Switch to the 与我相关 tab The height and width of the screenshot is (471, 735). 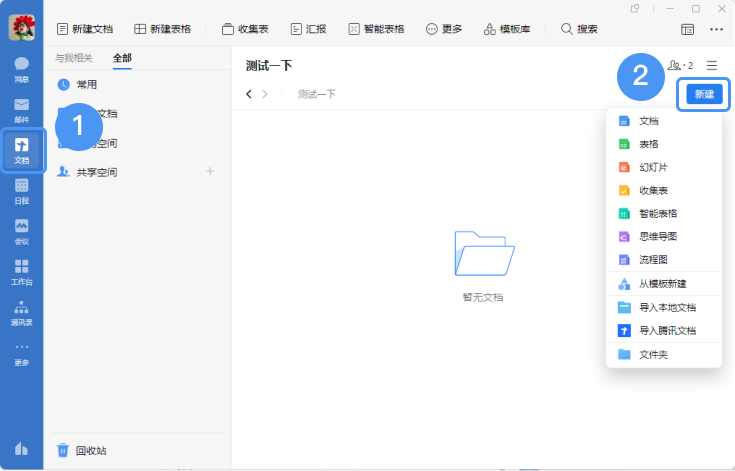pos(74,58)
